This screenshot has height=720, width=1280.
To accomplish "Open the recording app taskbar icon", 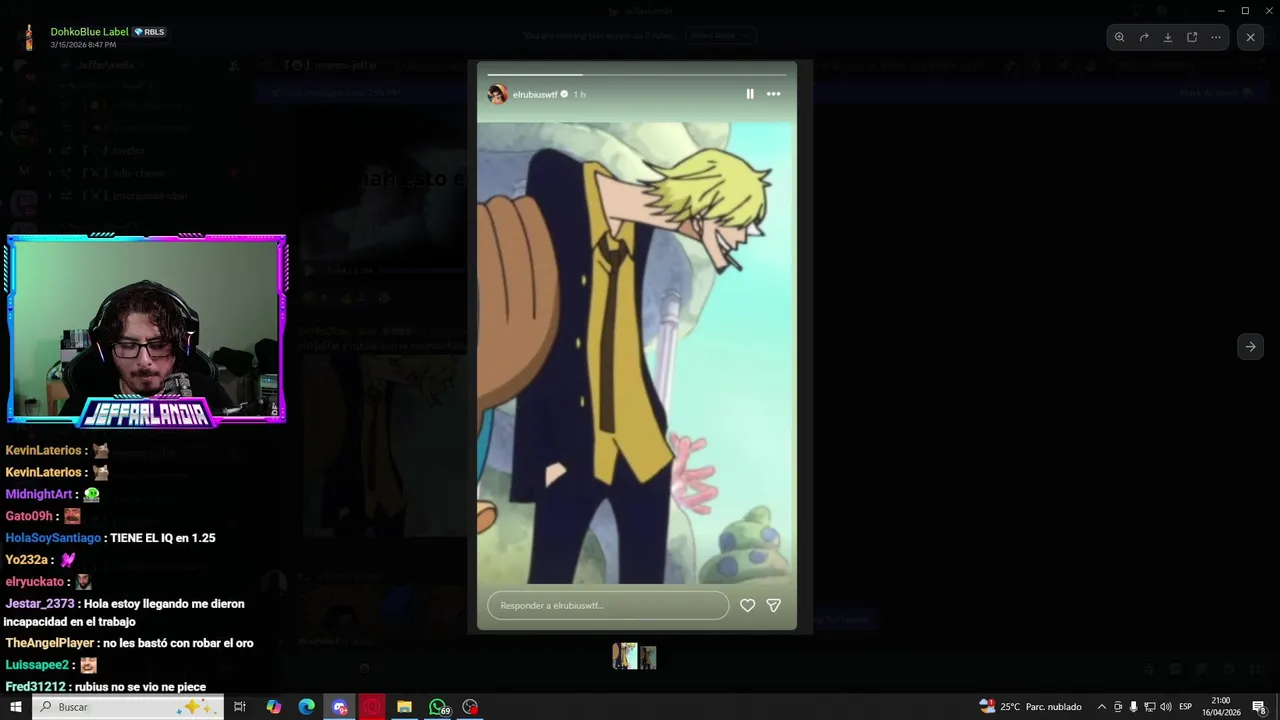I will click(470, 707).
